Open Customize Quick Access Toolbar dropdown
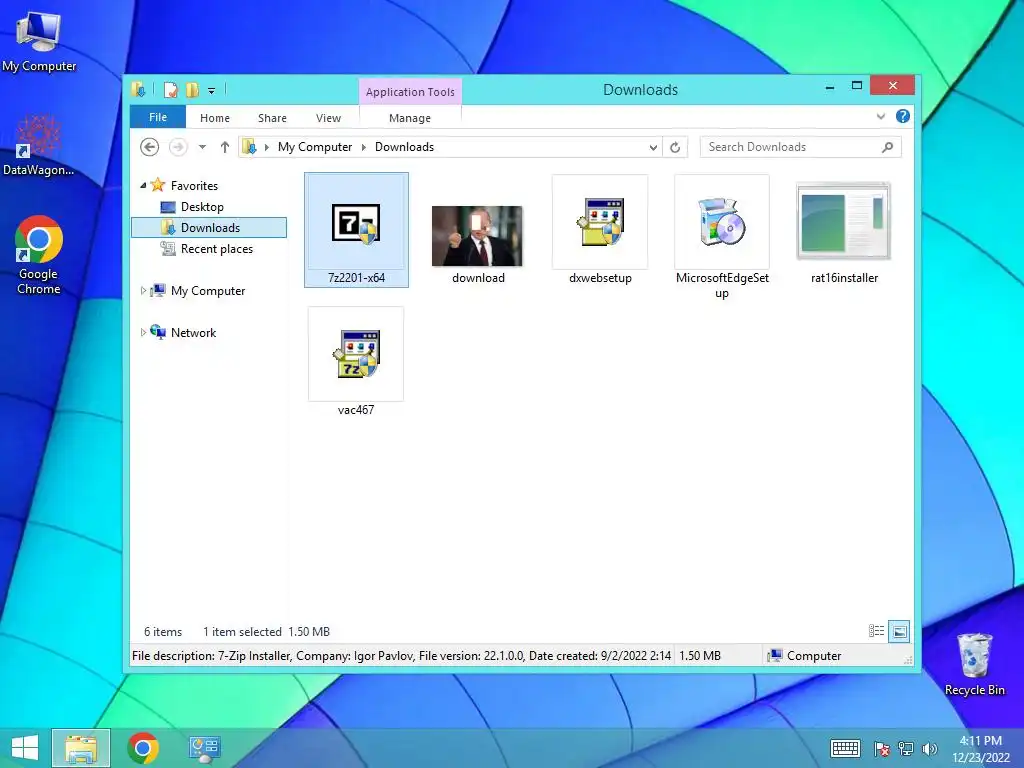1024x768 pixels. pos(212,91)
